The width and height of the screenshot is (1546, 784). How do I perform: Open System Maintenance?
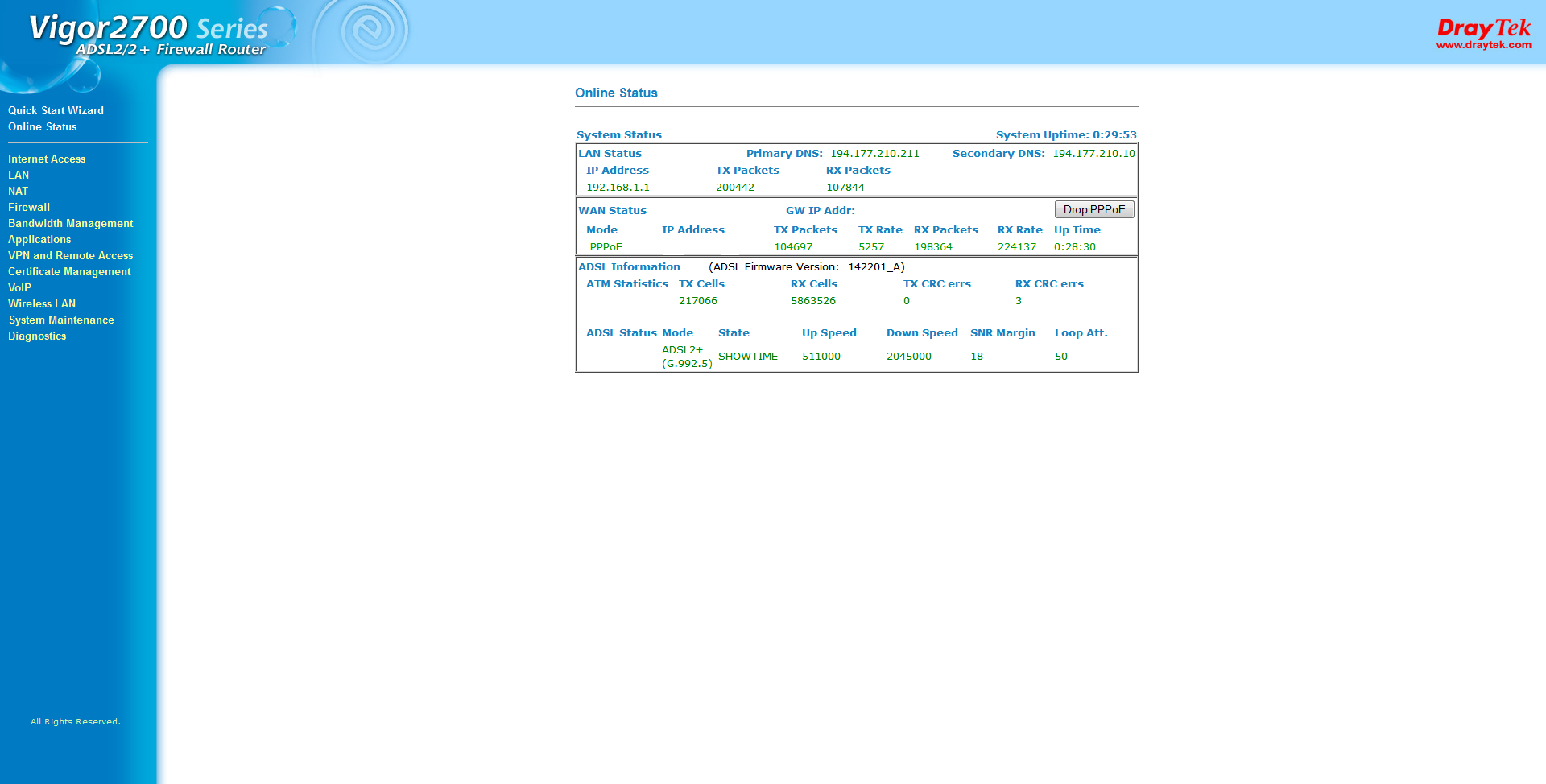coord(61,320)
